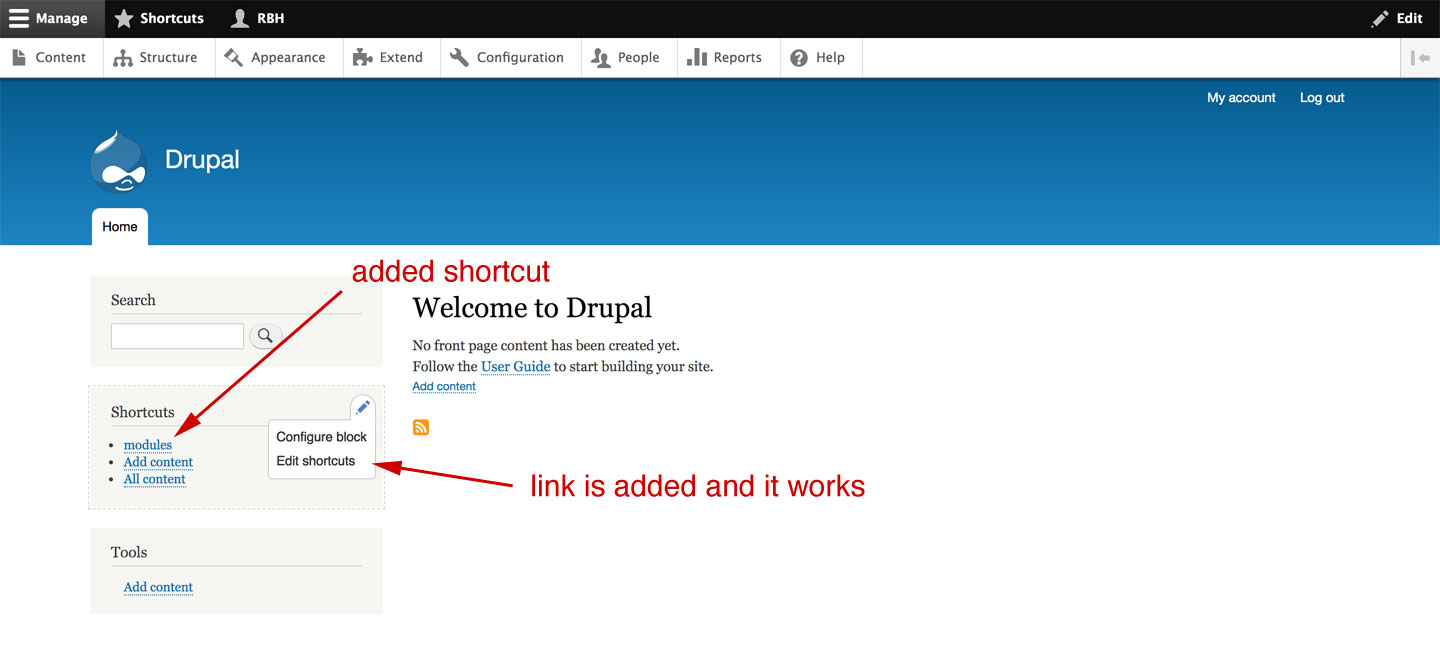The image size is (1440, 671).
Task: Click into the Search input field
Action: tap(177, 336)
